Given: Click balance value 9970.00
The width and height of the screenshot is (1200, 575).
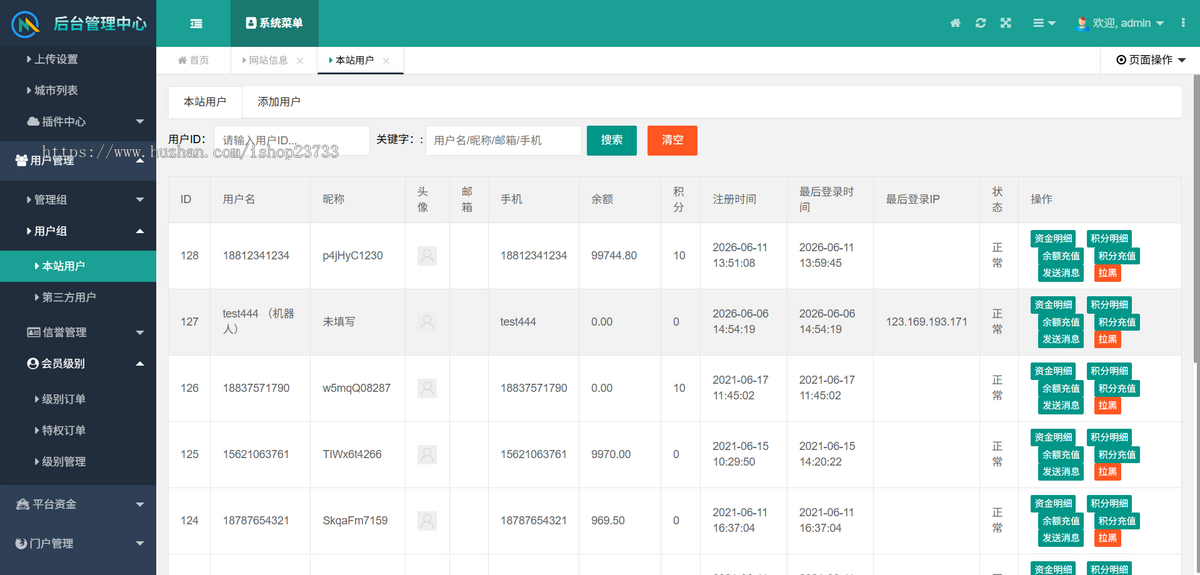Looking at the screenshot, I should pos(611,454).
